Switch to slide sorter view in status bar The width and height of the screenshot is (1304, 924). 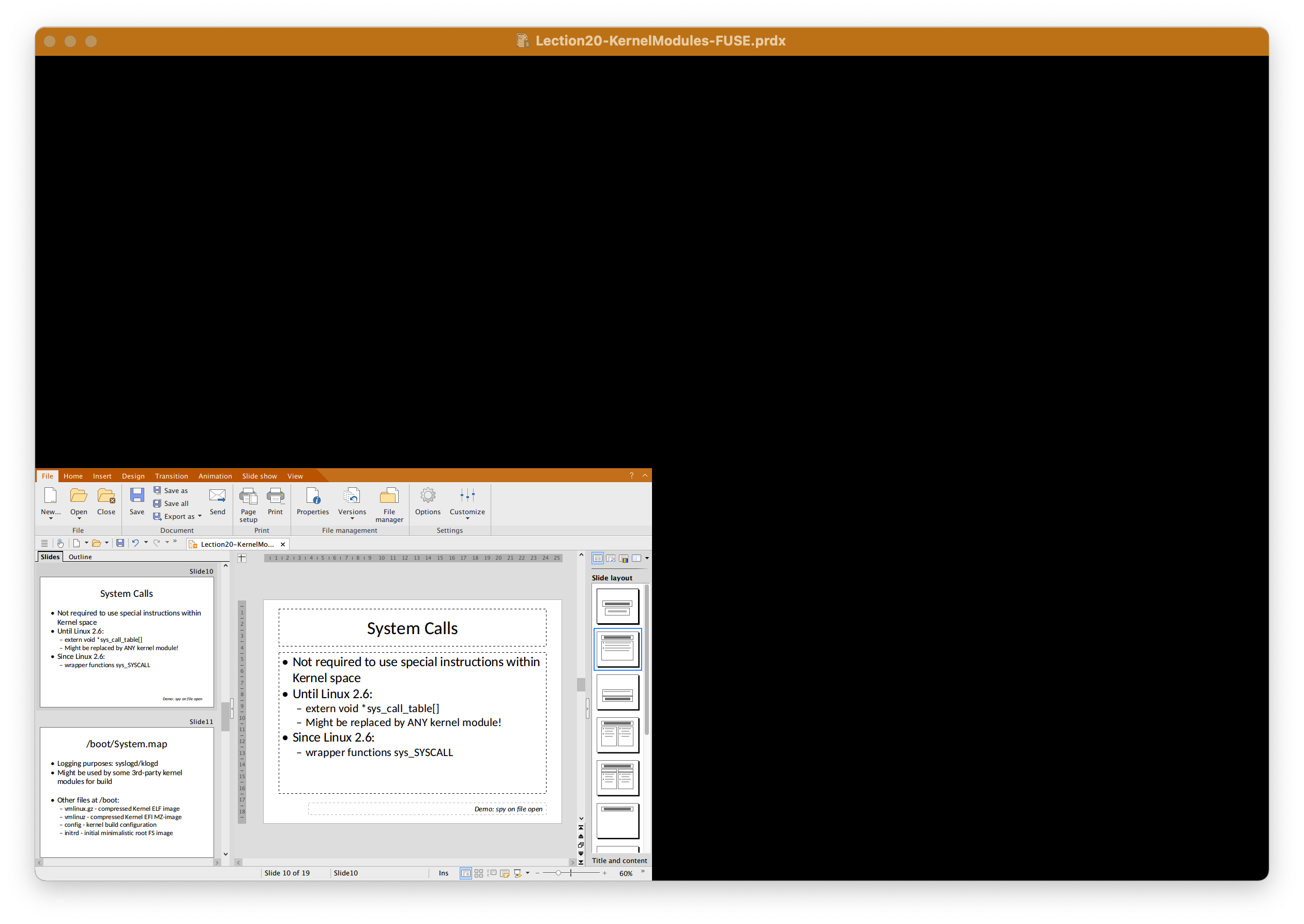click(479, 873)
